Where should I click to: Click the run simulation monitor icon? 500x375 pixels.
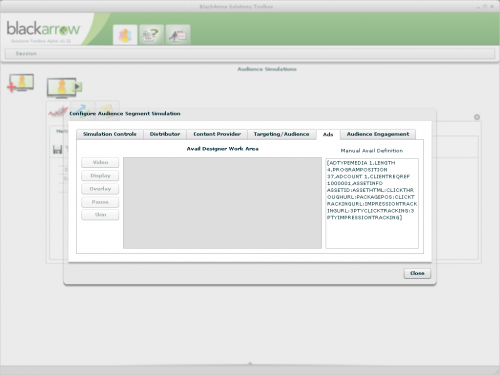click(64, 88)
